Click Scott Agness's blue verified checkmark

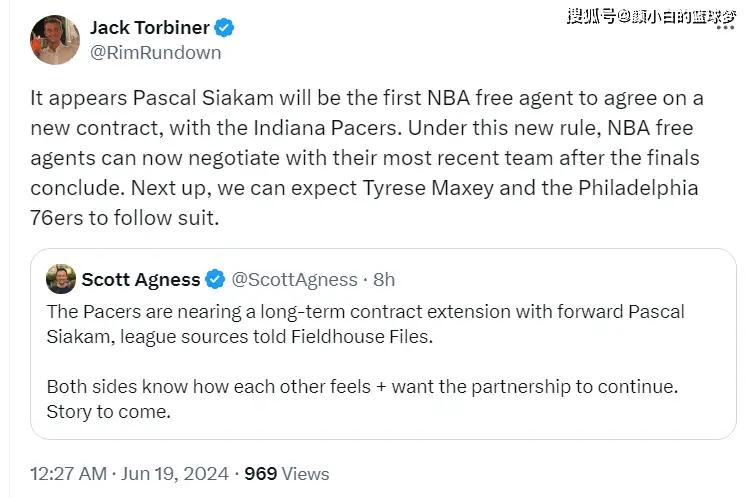click(x=215, y=279)
